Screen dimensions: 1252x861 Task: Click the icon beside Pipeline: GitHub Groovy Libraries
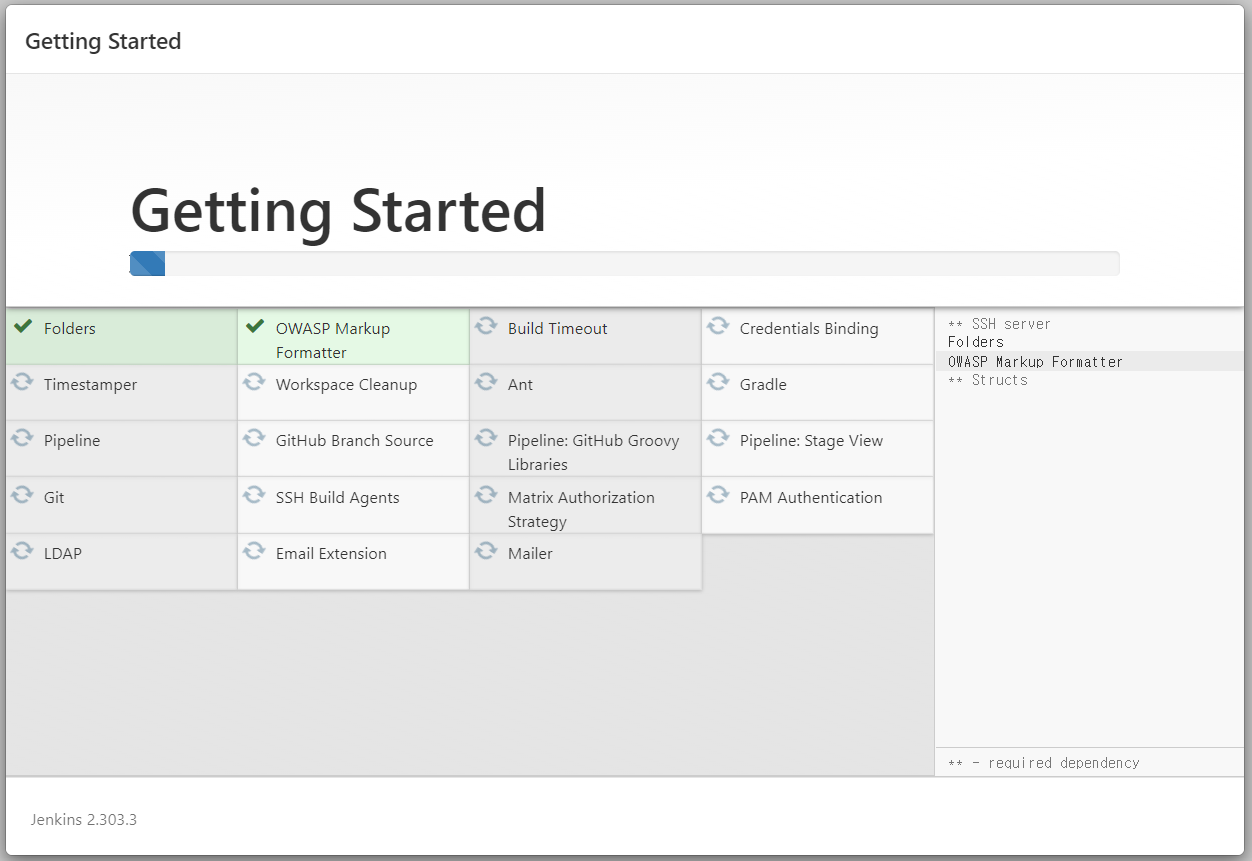click(x=486, y=438)
